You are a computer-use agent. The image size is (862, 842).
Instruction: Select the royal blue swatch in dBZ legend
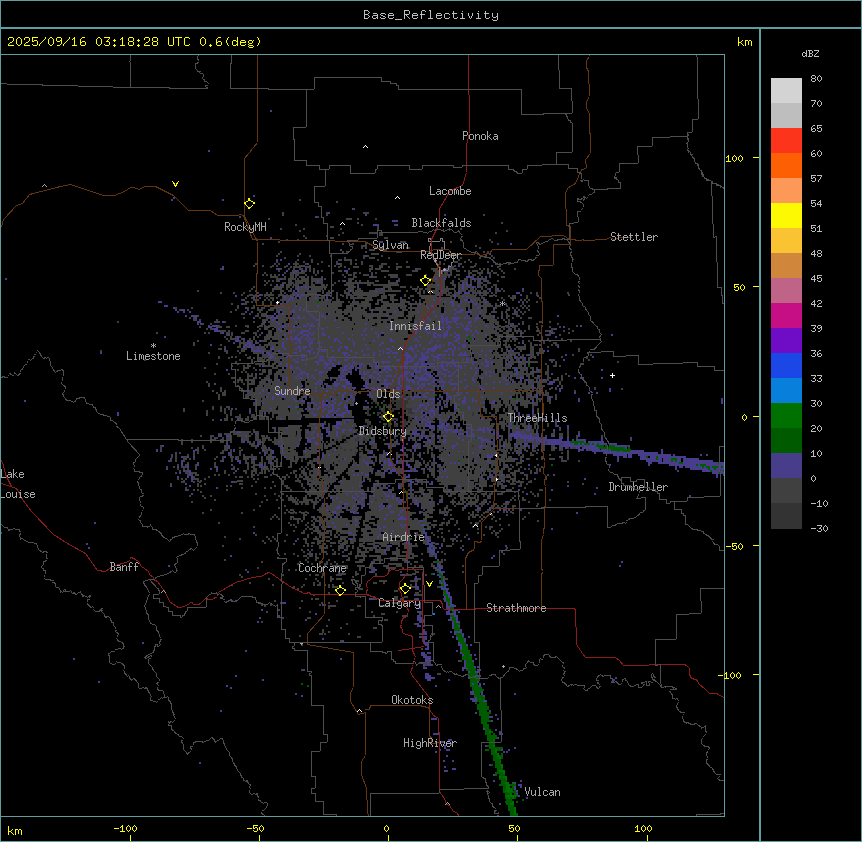(786, 365)
